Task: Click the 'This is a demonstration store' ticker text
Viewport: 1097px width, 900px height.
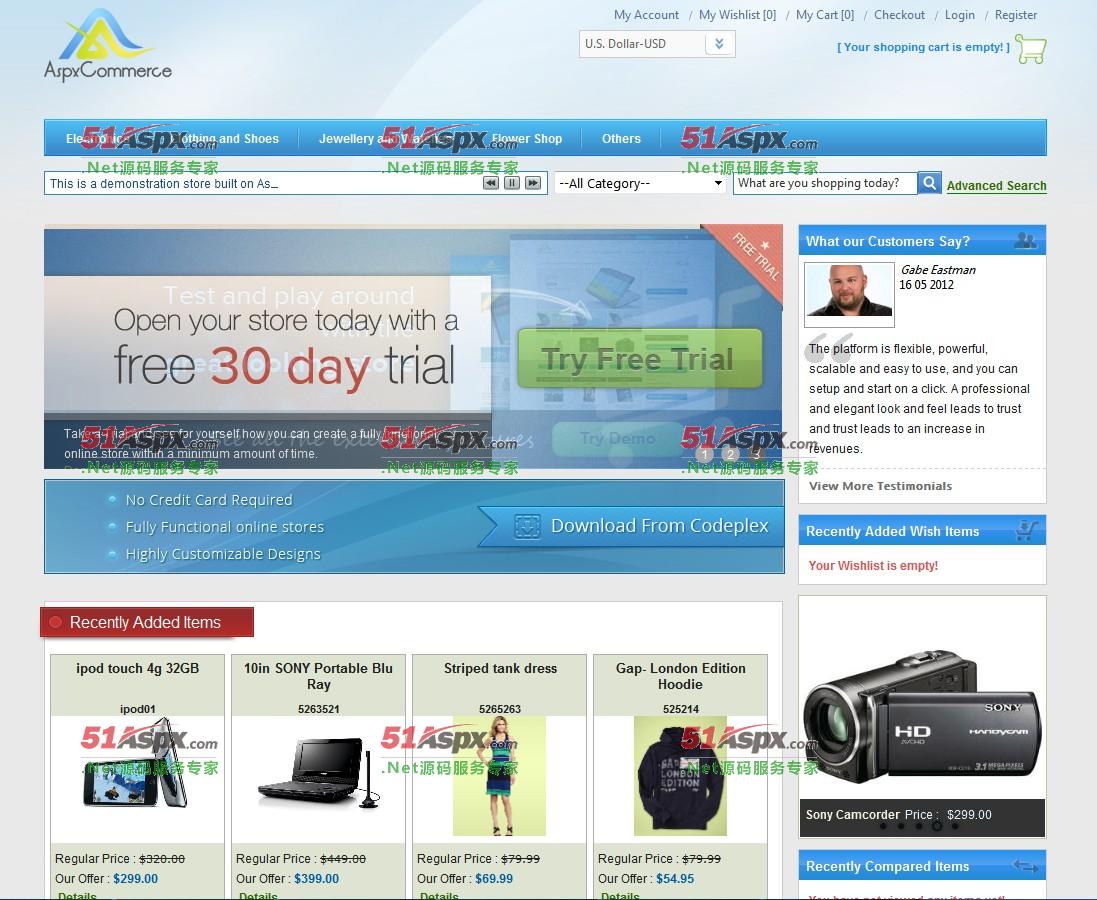Action: [164, 183]
